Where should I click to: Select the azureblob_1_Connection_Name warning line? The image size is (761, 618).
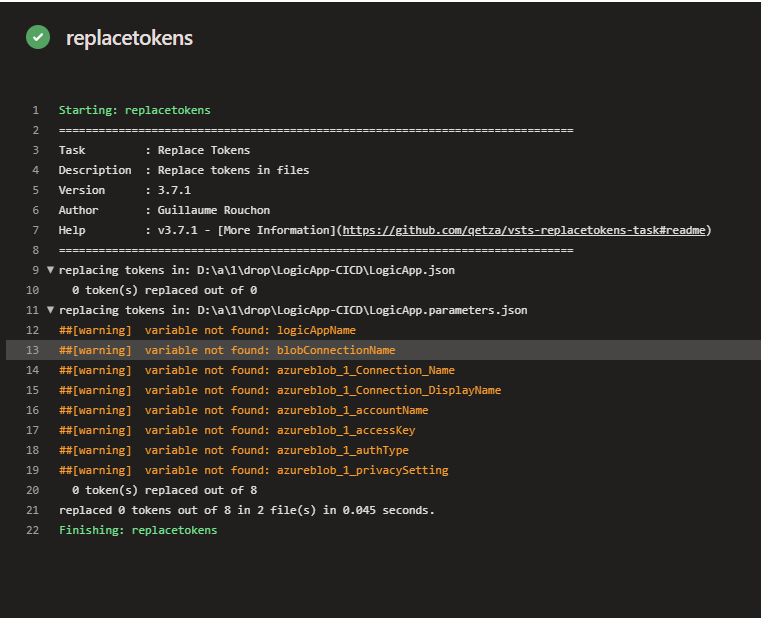coord(257,370)
